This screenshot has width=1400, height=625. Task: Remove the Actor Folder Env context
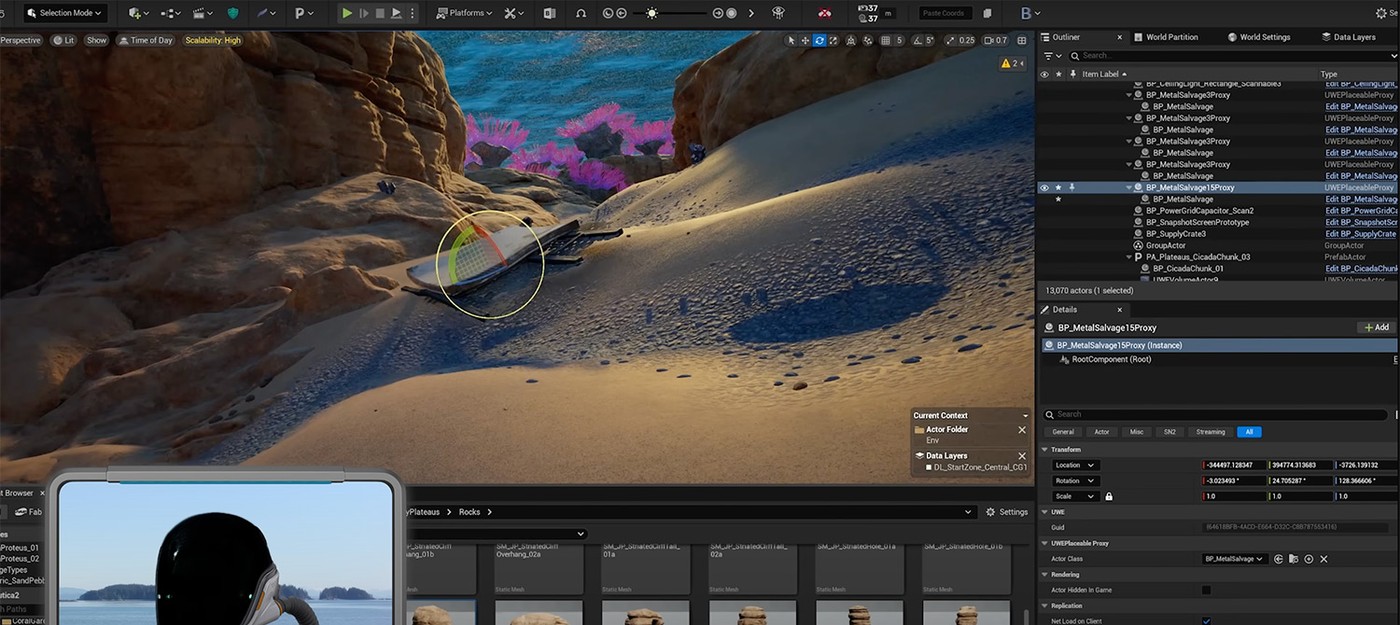1022,429
